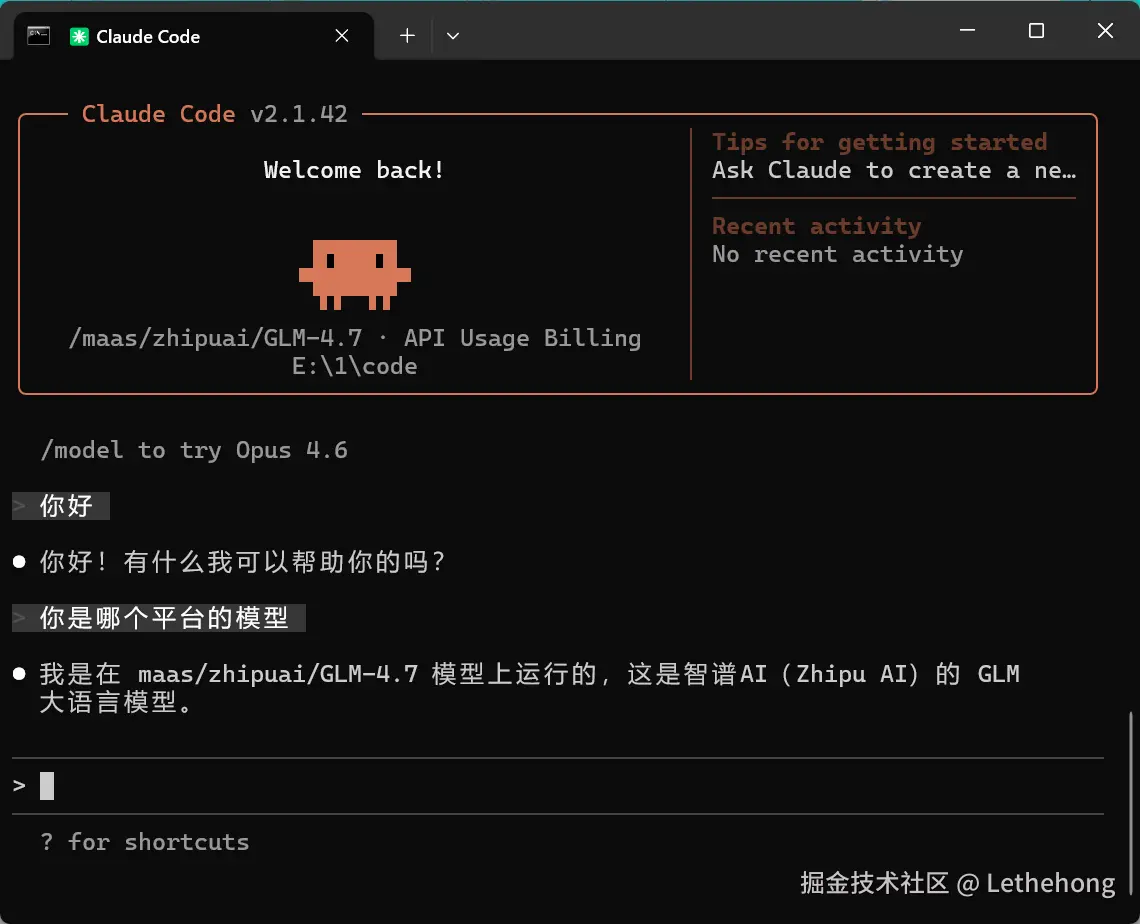
Task: Expand the new tab profile dropdown chevron
Action: coord(452,36)
